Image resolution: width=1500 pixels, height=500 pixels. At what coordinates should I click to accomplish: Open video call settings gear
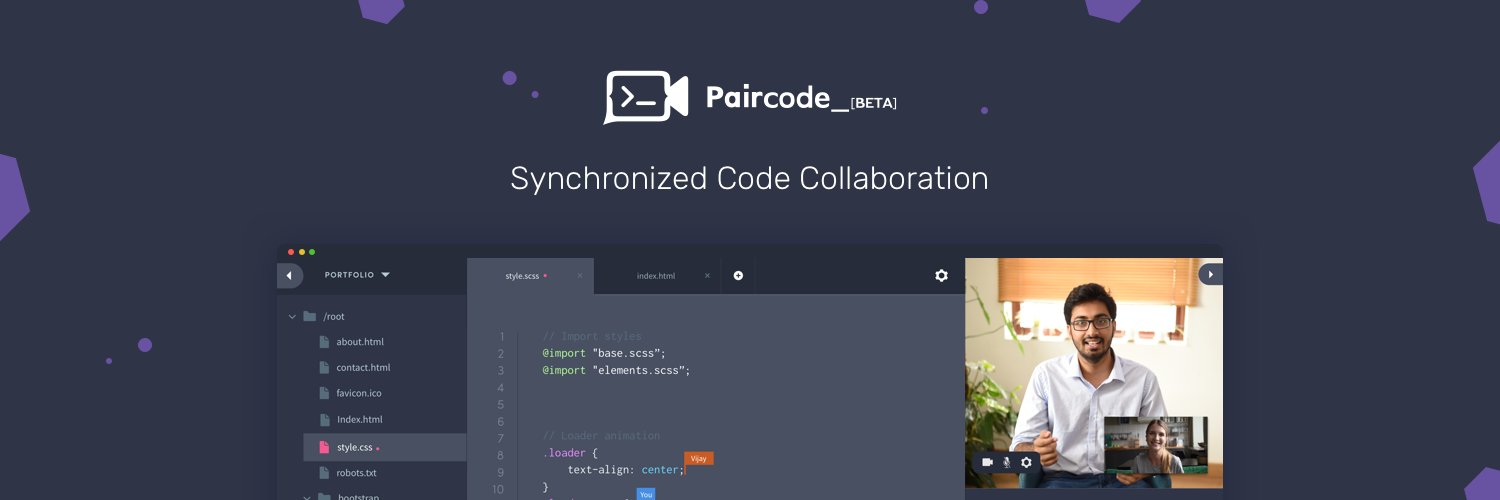click(1026, 462)
